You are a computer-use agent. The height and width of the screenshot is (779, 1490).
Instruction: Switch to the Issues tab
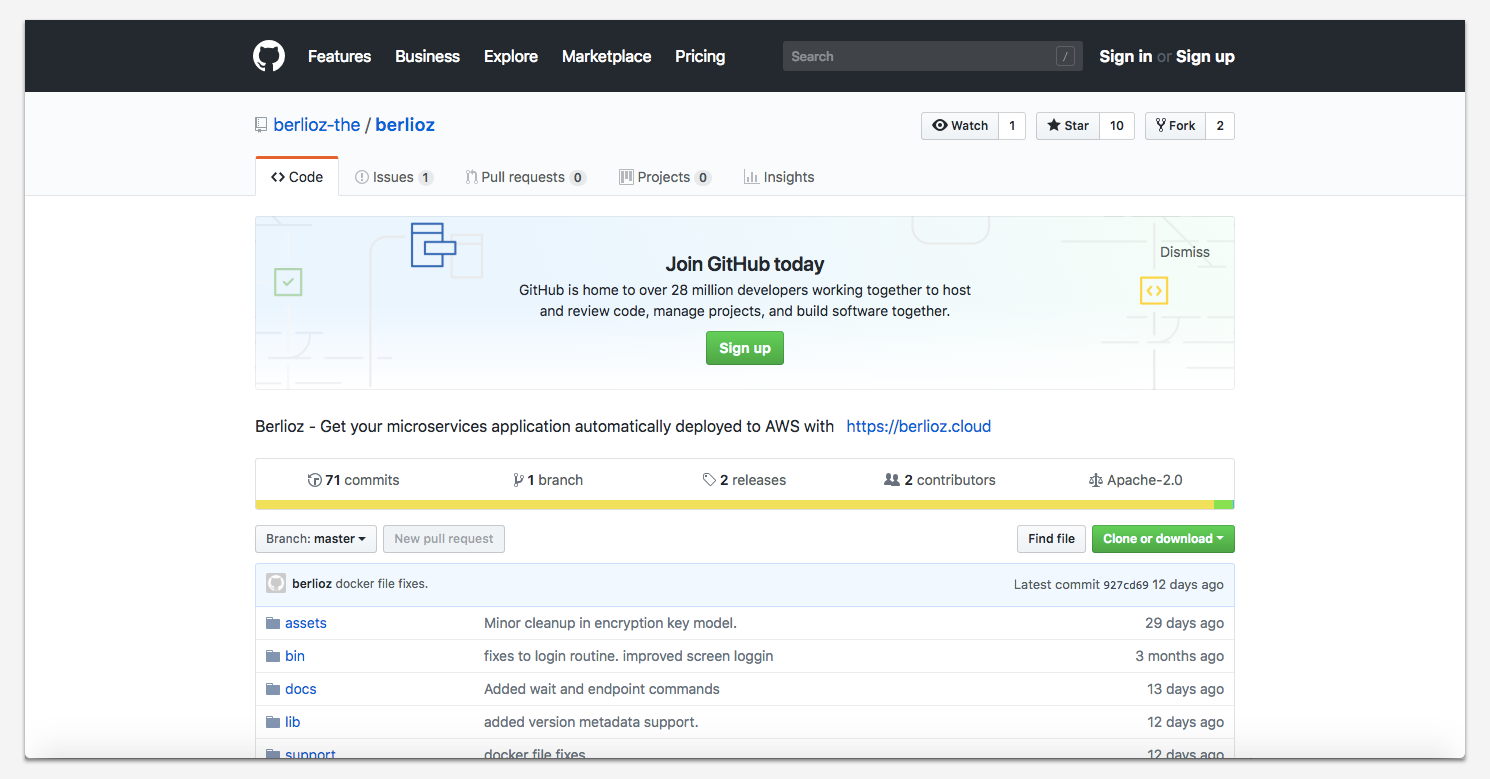click(x=394, y=177)
